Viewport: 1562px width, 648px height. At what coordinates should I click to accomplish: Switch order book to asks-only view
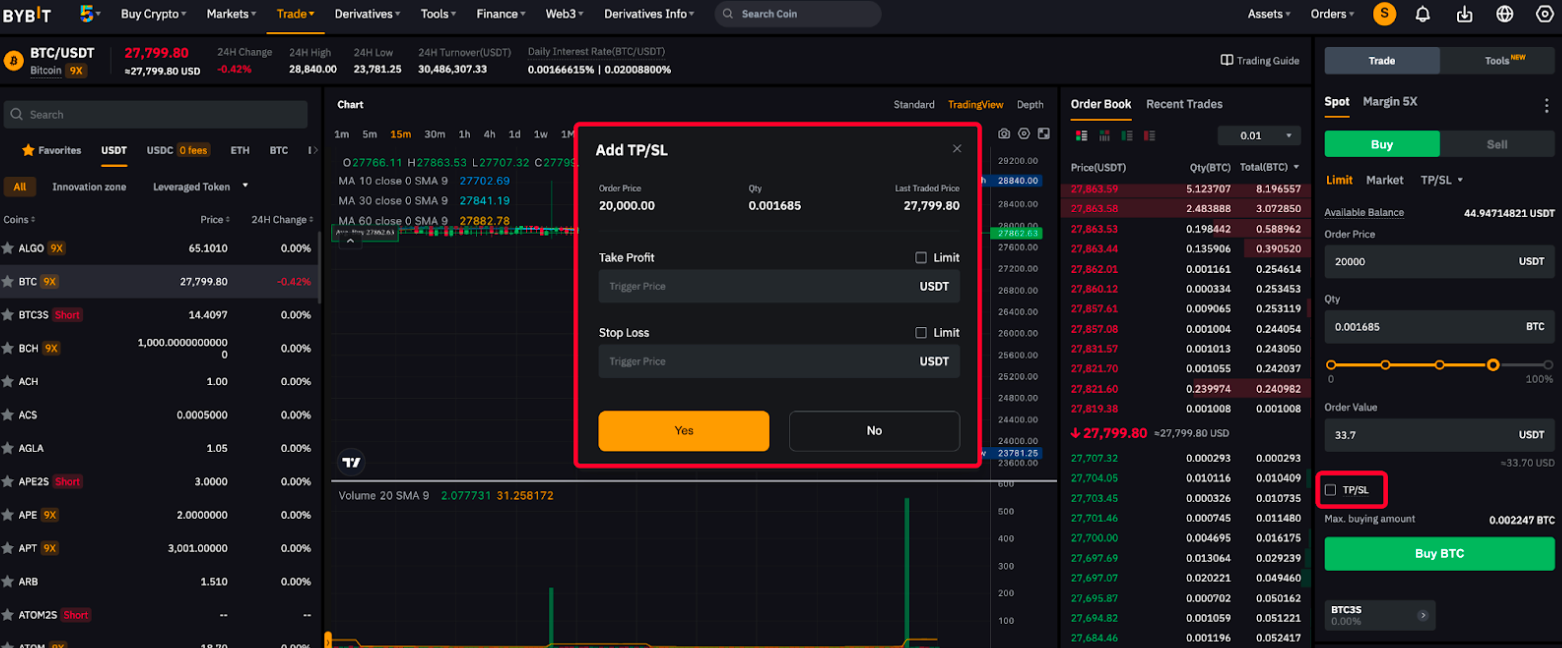pos(1148,134)
